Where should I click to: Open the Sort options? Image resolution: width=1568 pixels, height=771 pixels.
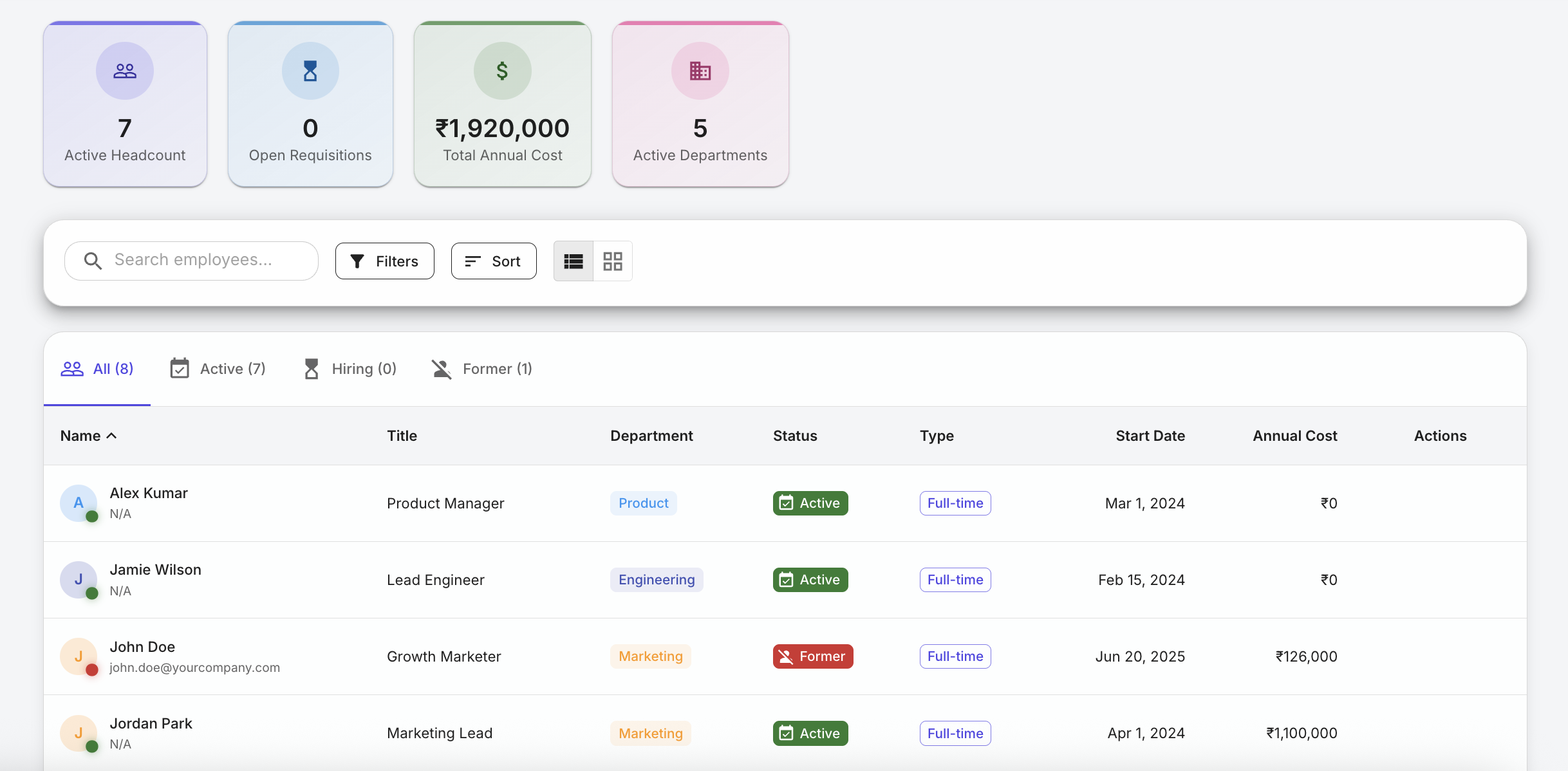[494, 261]
